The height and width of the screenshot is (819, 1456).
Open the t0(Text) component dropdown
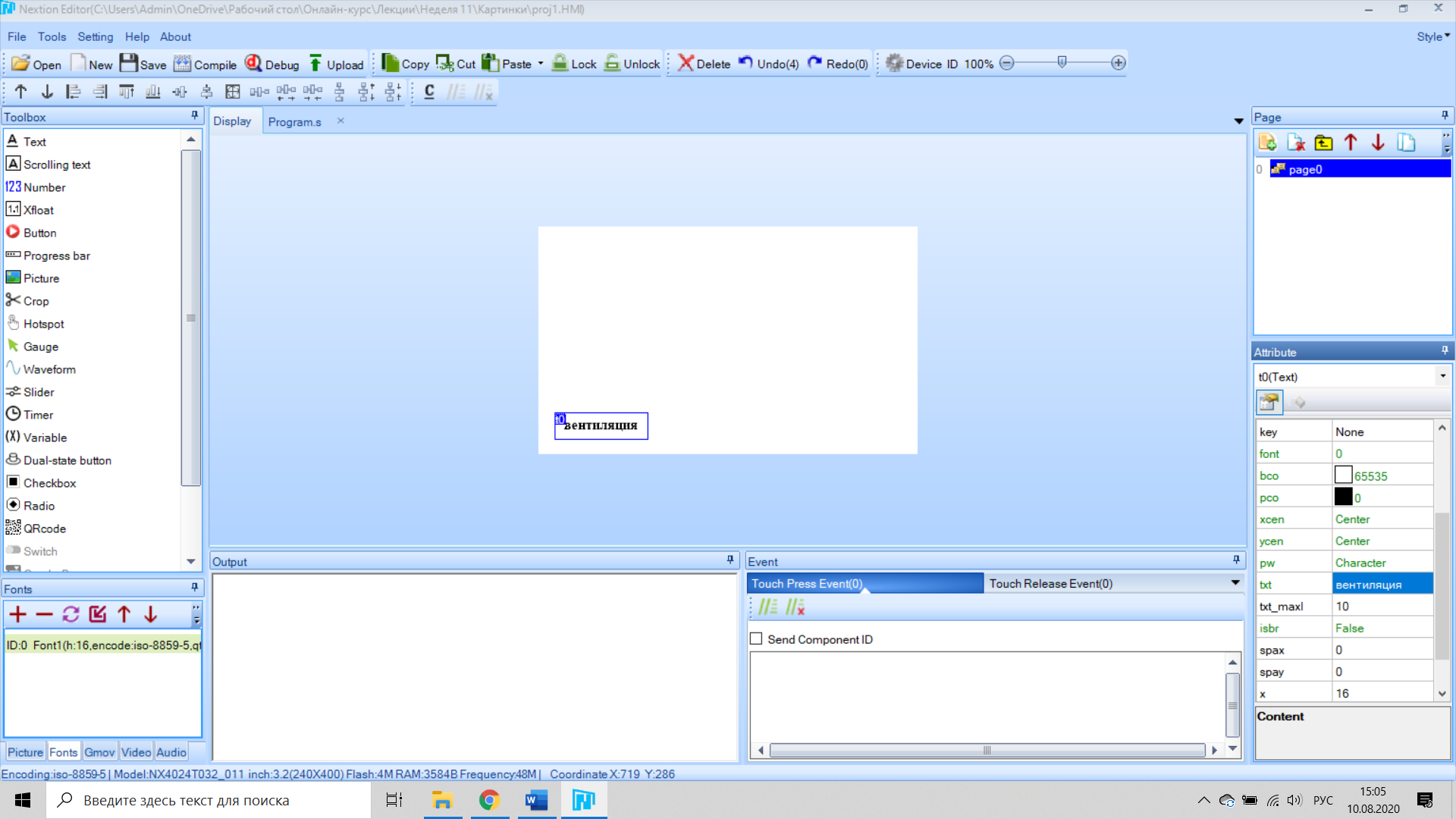click(x=1442, y=376)
